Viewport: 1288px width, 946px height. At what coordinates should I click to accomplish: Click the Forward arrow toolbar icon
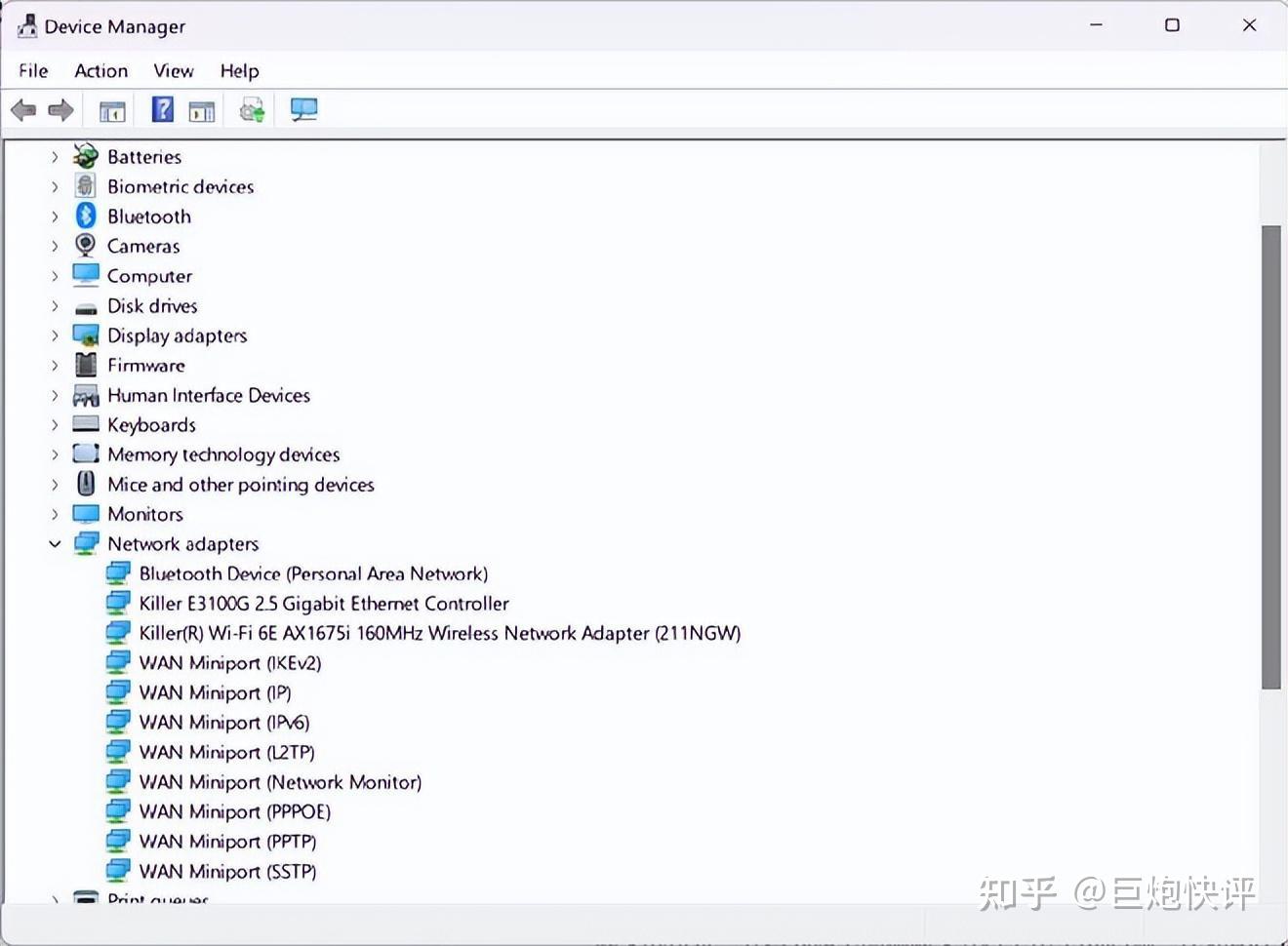coord(61,110)
